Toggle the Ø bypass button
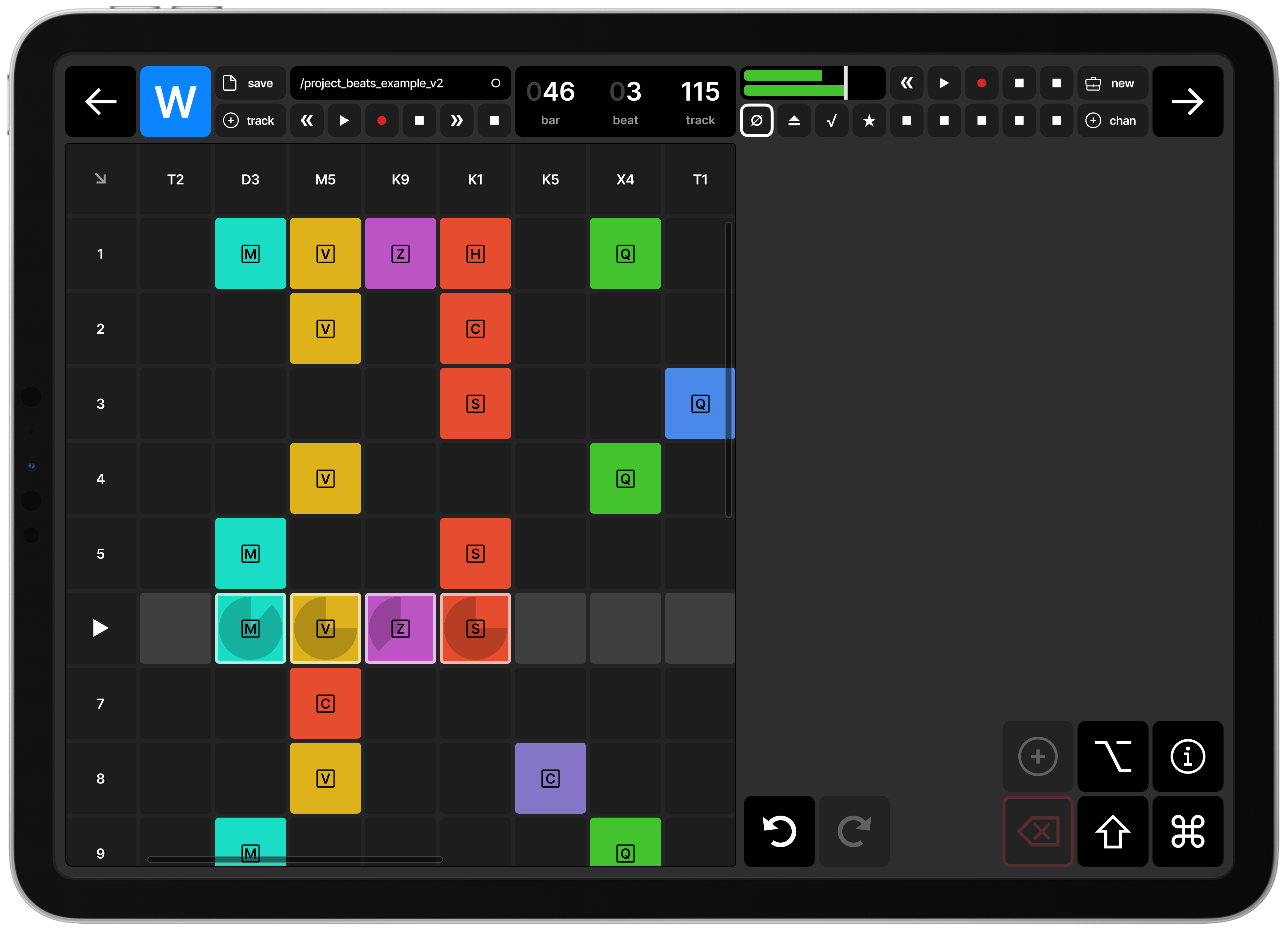 pyautogui.click(x=756, y=120)
